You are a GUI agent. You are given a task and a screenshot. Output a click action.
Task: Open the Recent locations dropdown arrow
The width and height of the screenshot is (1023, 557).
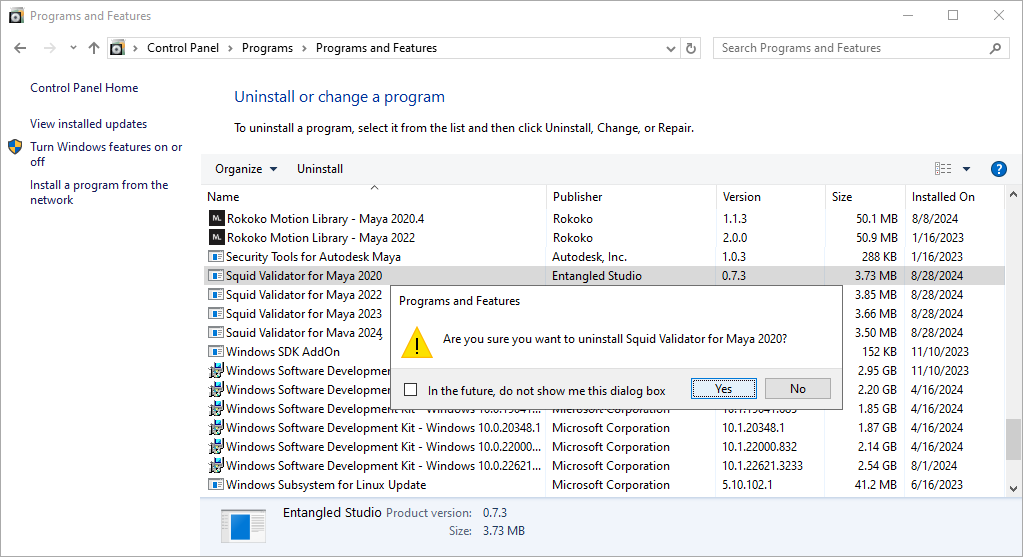click(73, 48)
